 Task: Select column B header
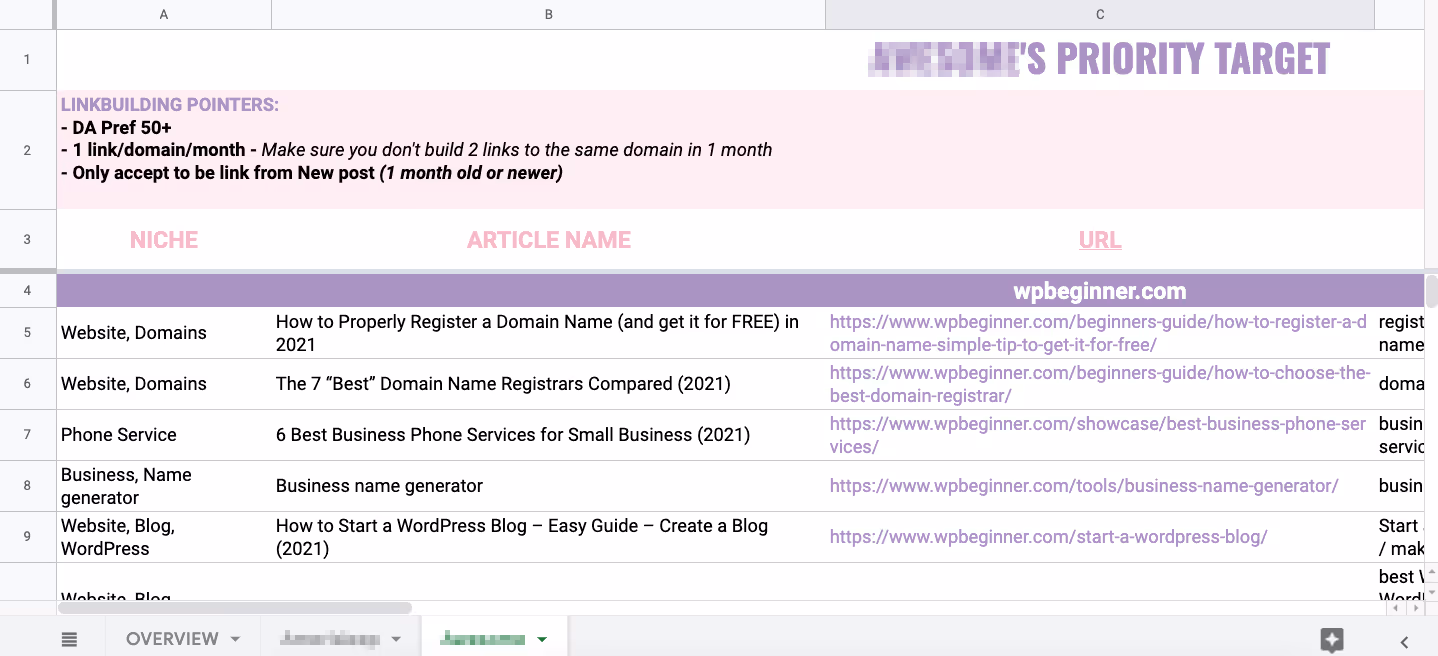548,14
